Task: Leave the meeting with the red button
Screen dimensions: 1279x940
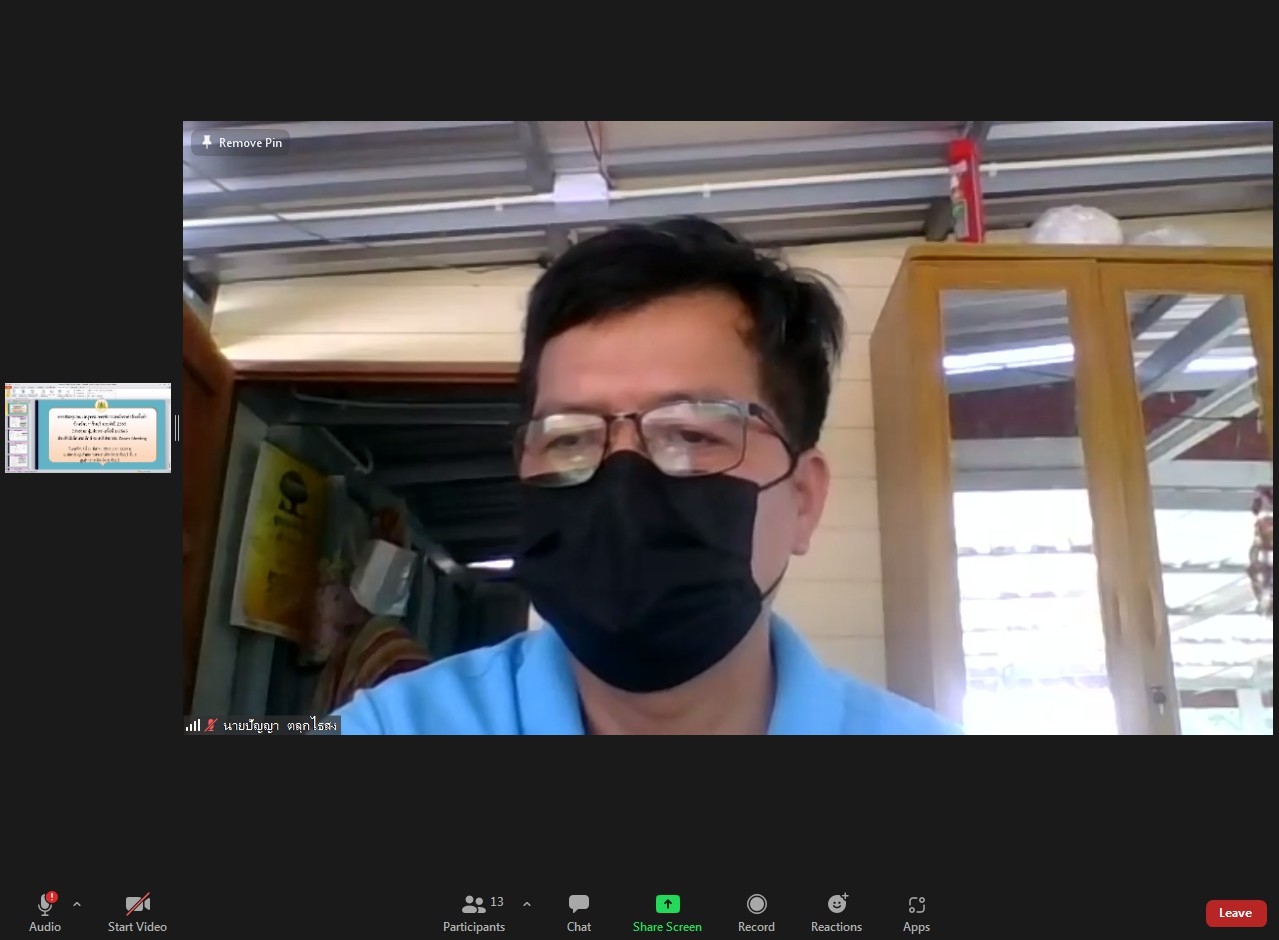Action: (1235, 913)
